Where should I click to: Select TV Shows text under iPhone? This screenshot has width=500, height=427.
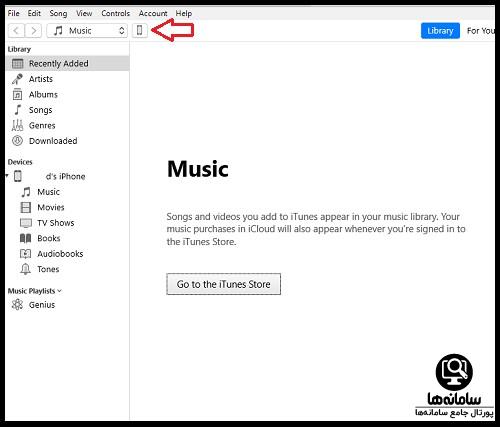tap(56, 223)
